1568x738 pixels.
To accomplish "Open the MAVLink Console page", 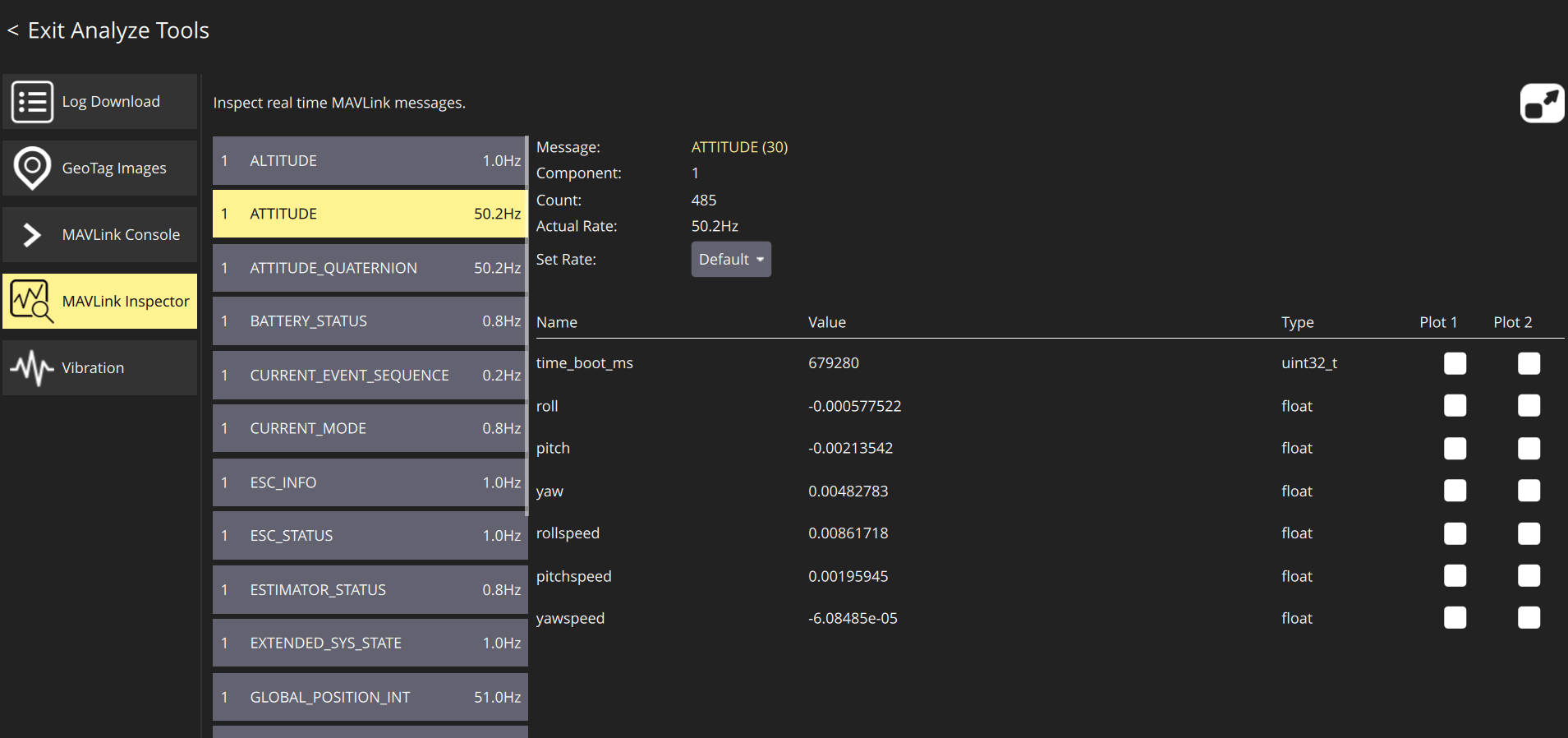I will point(100,235).
